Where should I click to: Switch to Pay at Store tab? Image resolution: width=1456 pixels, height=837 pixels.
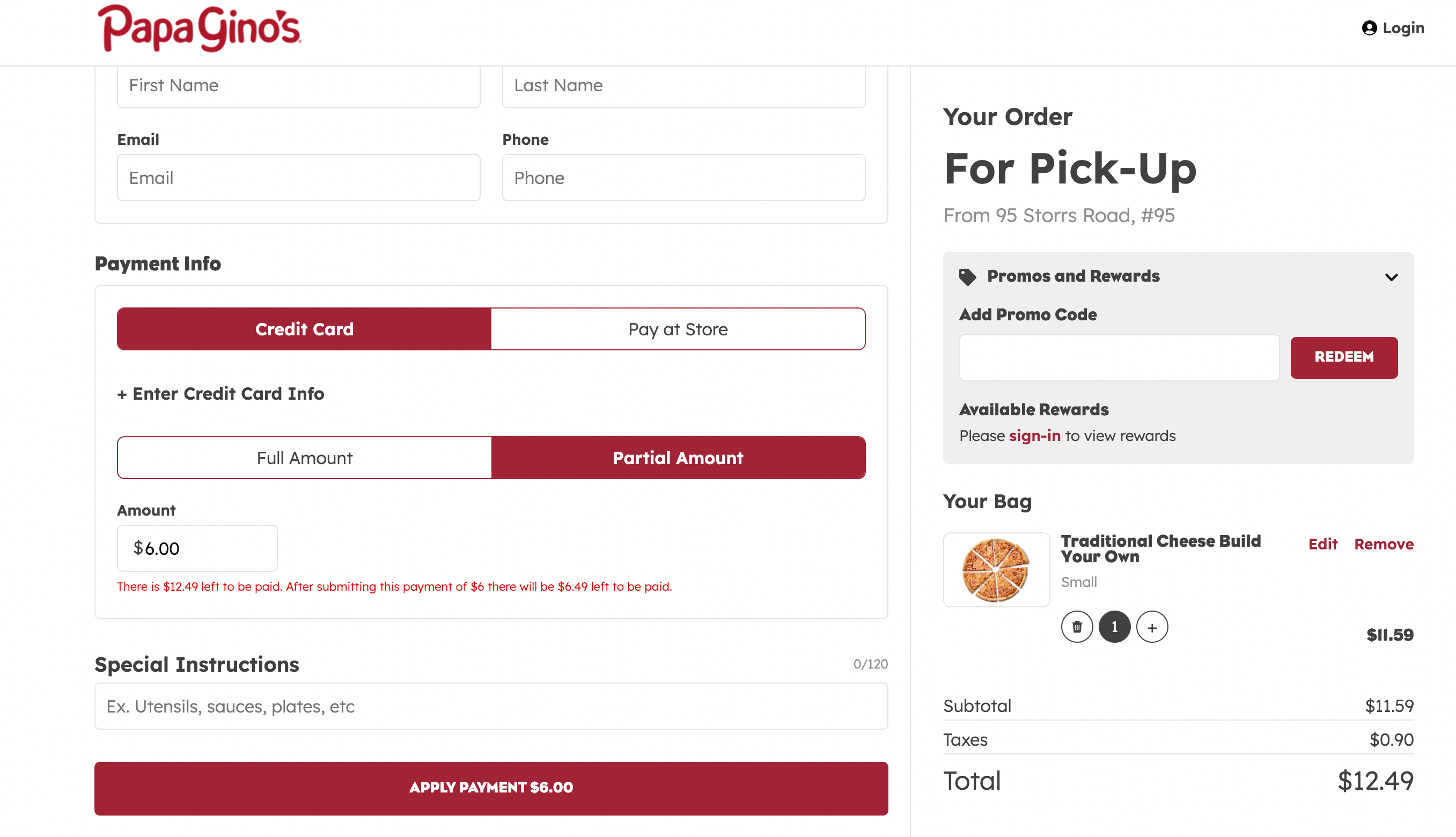tap(678, 329)
